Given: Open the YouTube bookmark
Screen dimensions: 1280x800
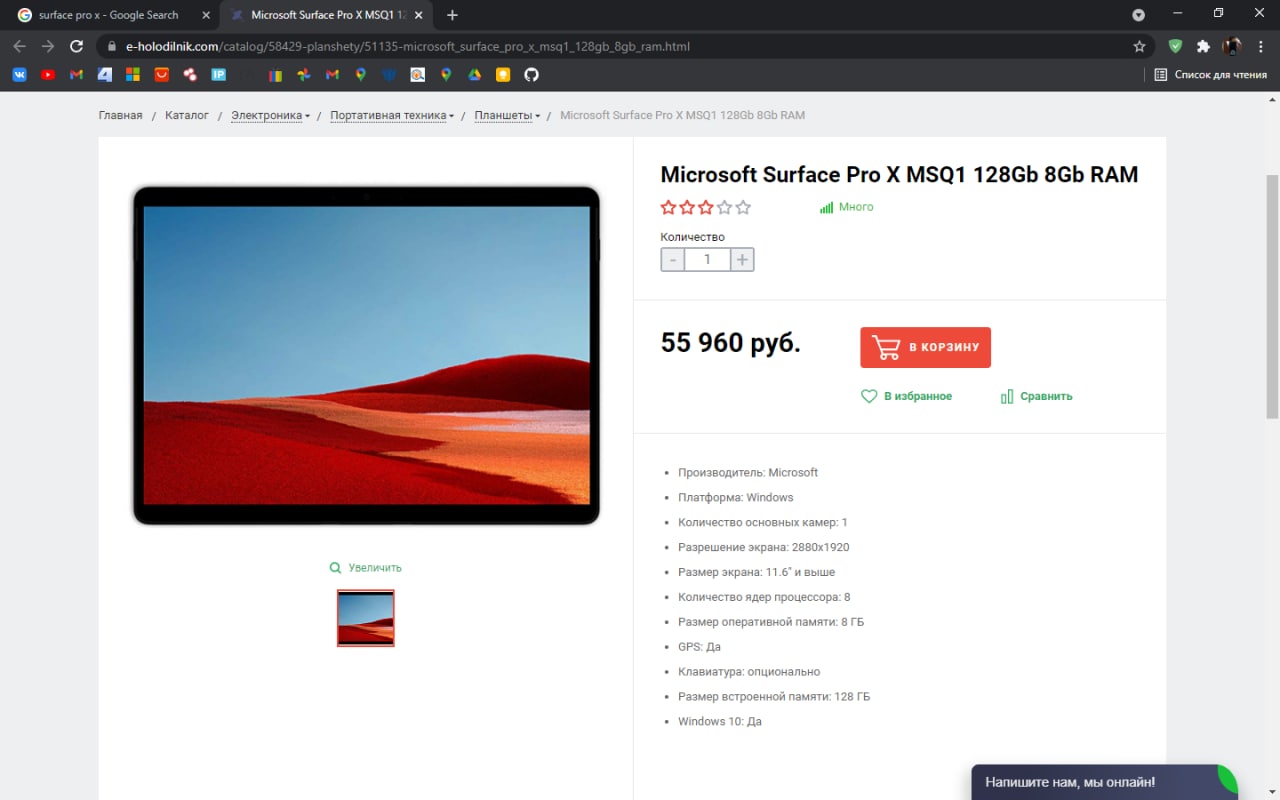Looking at the screenshot, I should coord(48,75).
